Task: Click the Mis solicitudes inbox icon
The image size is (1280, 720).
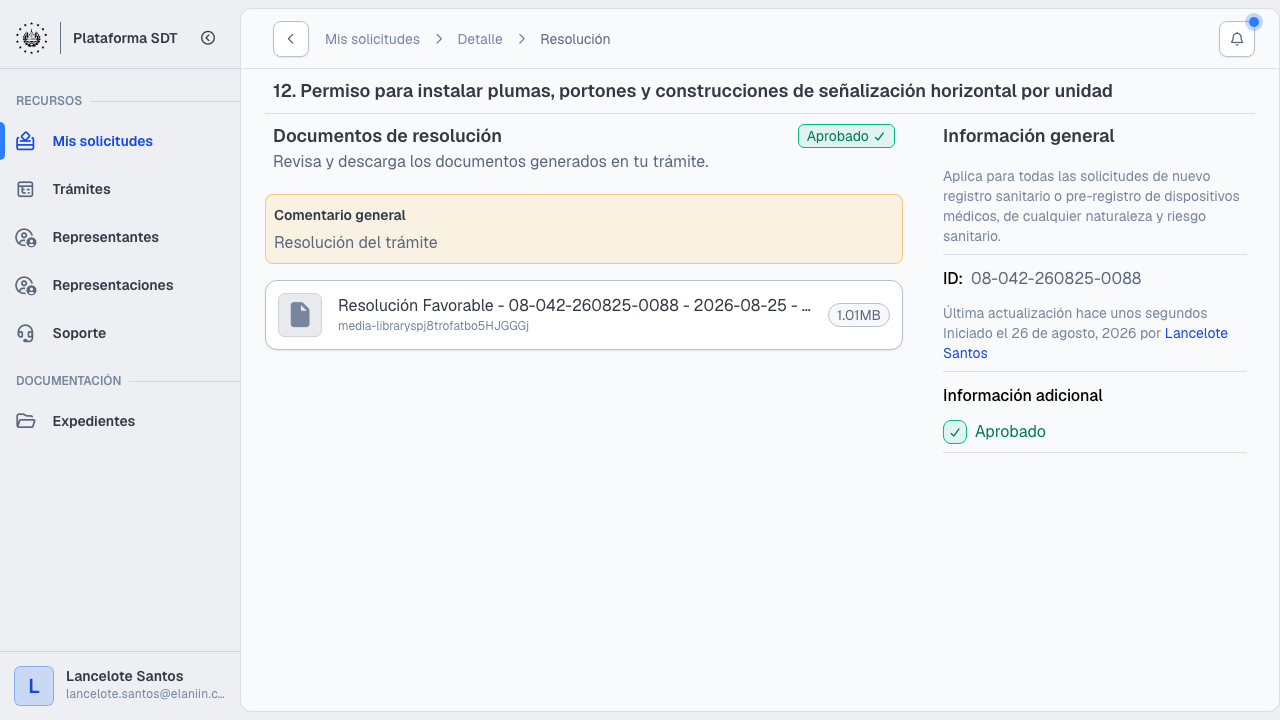Action: [x=26, y=141]
